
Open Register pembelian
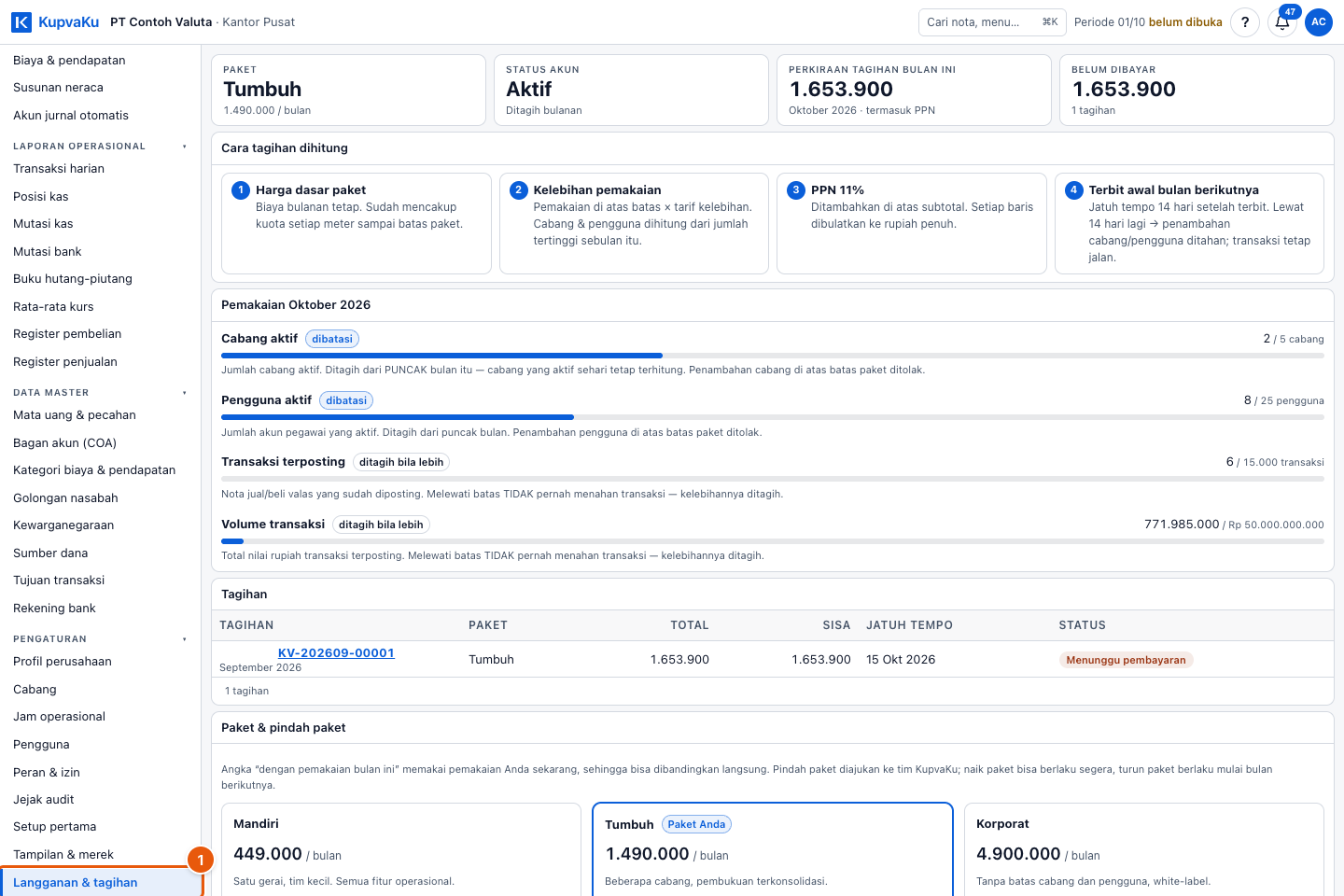100,334
